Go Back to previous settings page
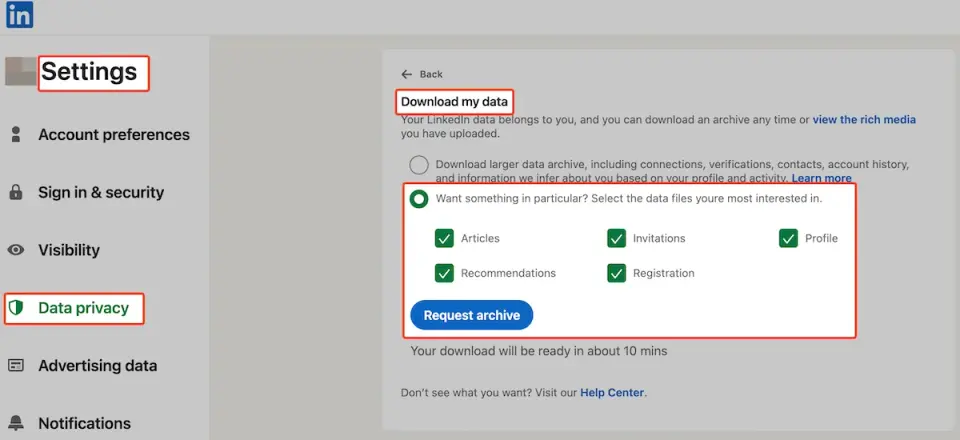This screenshot has height=440, width=960. click(x=431, y=74)
